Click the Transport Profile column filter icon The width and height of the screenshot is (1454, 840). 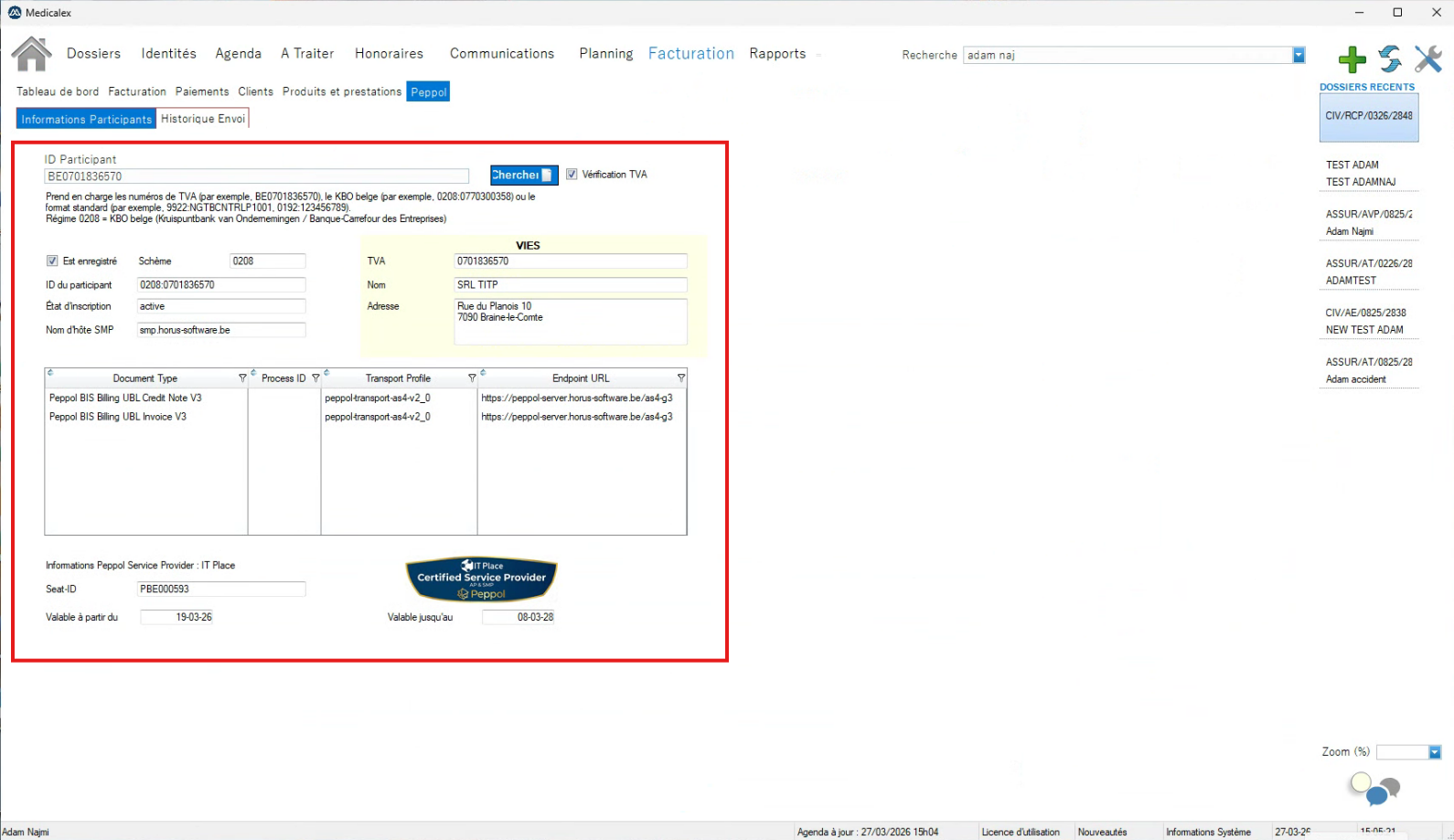472,378
